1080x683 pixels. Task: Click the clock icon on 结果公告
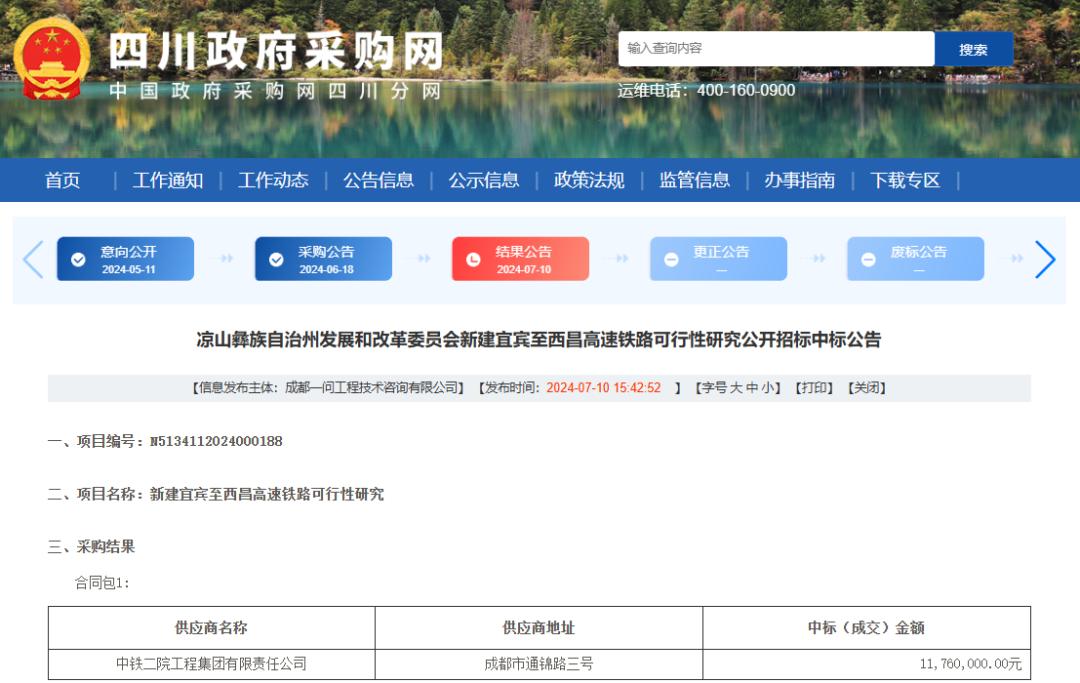coord(473,260)
